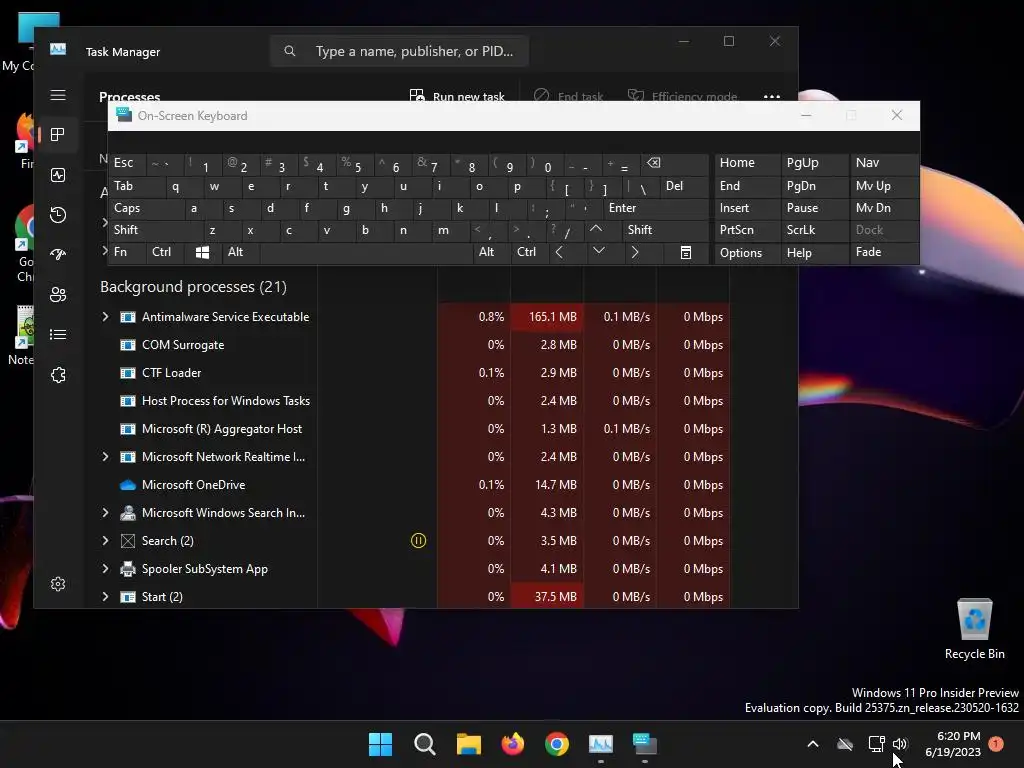
Task: Toggle right Alt key on keyboard
Action: [491, 252]
